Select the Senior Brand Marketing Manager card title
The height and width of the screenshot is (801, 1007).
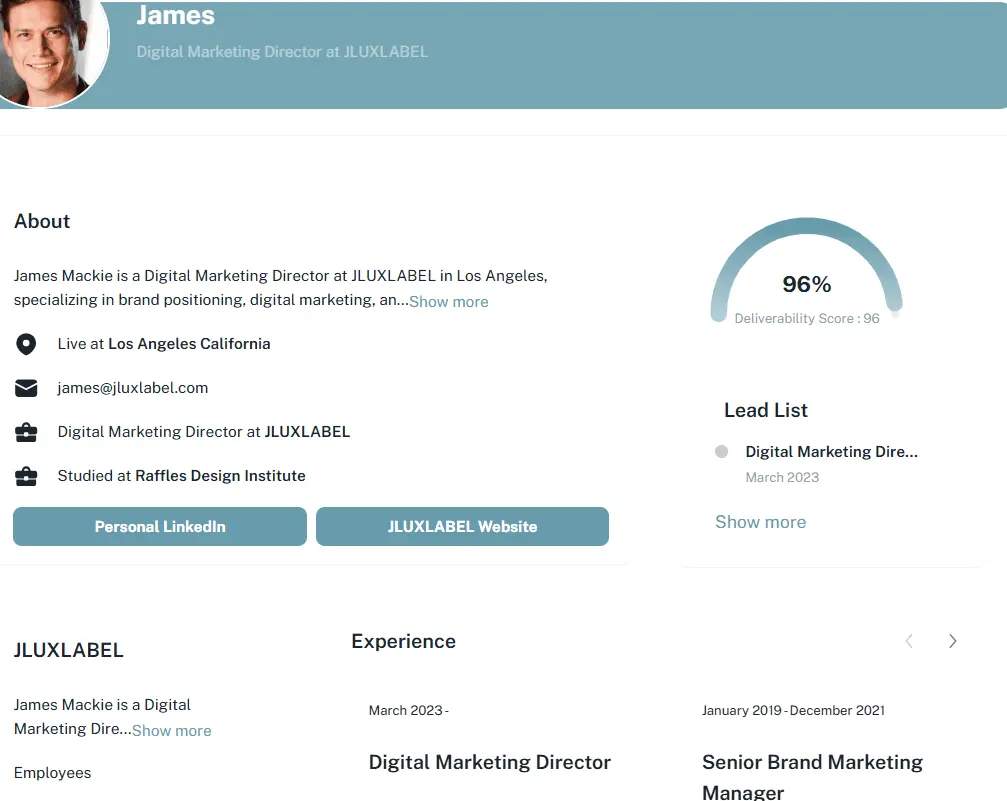tap(812, 777)
